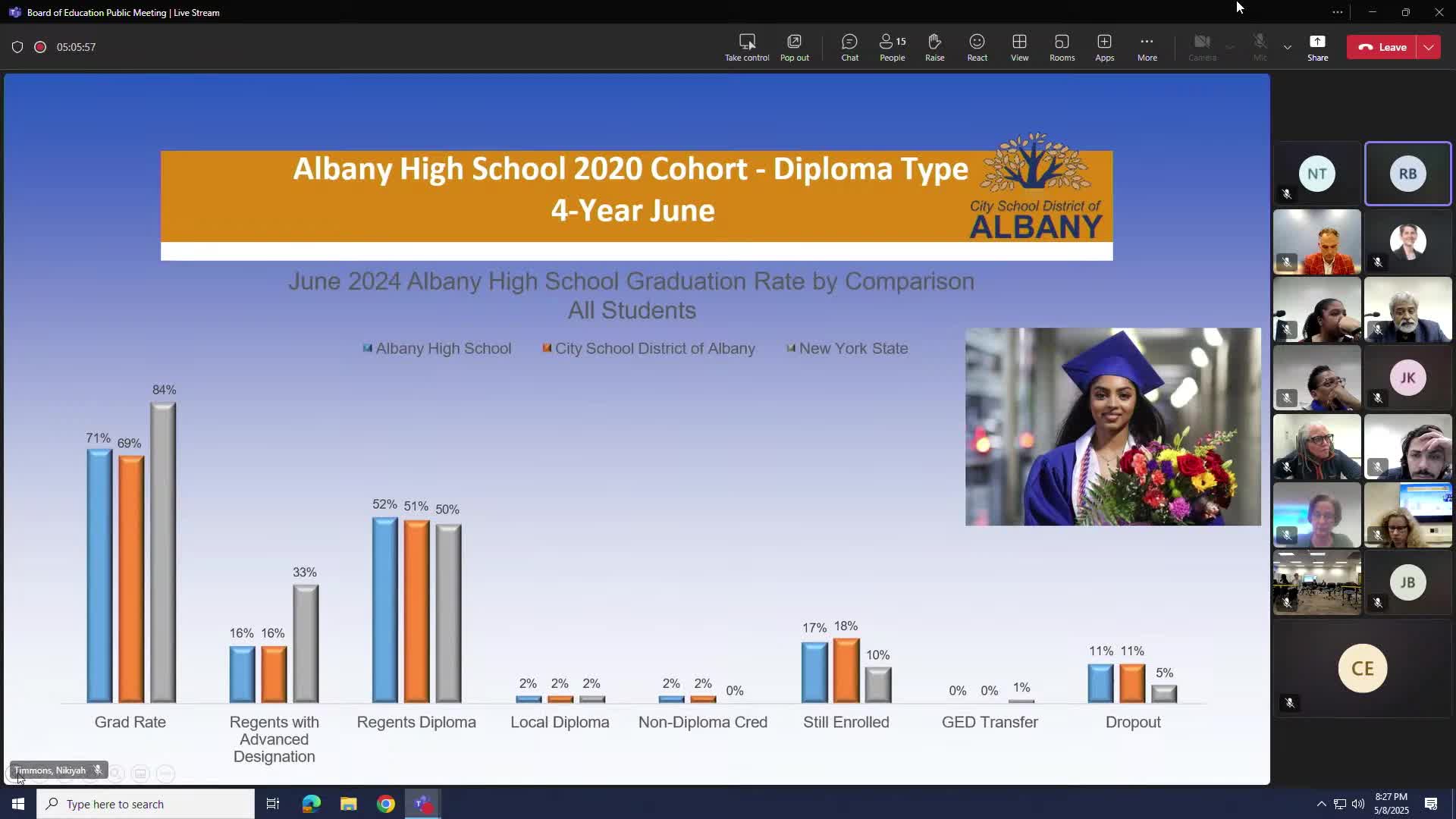Image resolution: width=1456 pixels, height=819 pixels.
Task: Expand the mic device options chevron
Action: point(1287,47)
